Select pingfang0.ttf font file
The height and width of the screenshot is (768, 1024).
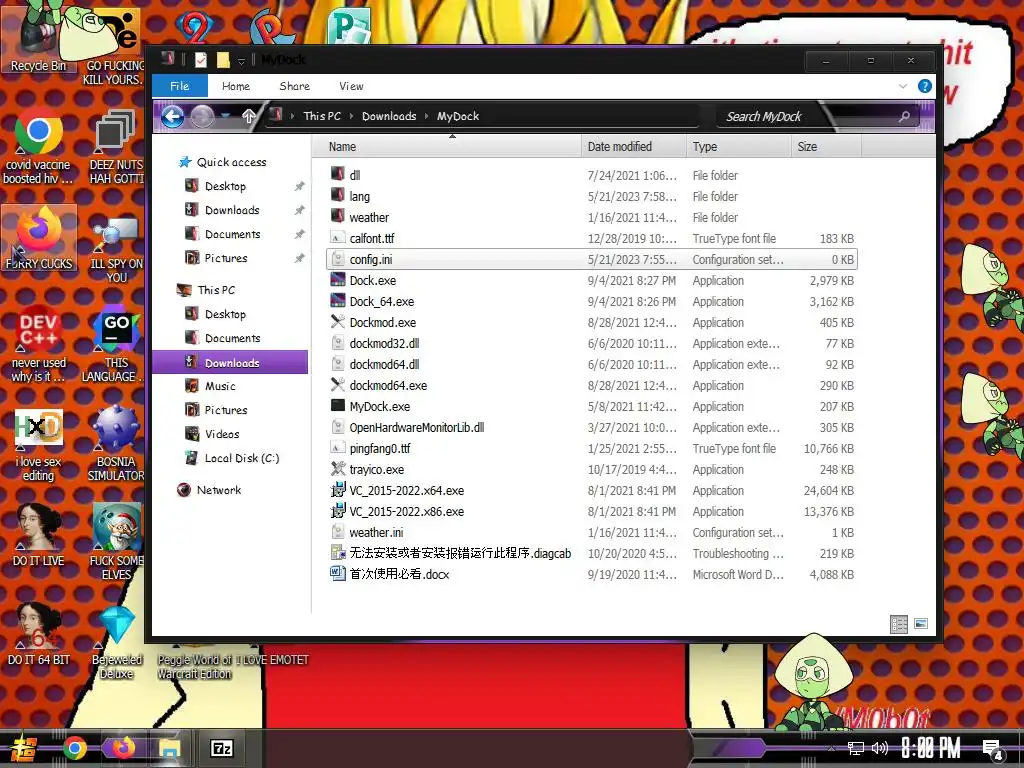click(379, 449)
